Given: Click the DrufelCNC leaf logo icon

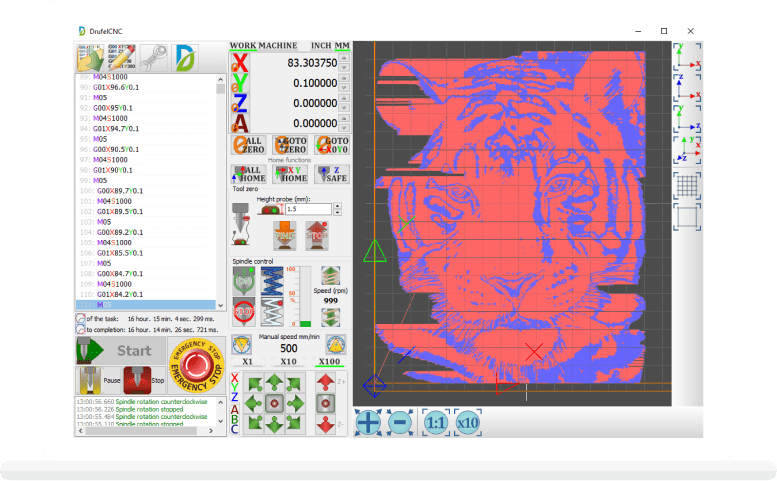Looking at the screenshot, I should [x=185, y=58].
